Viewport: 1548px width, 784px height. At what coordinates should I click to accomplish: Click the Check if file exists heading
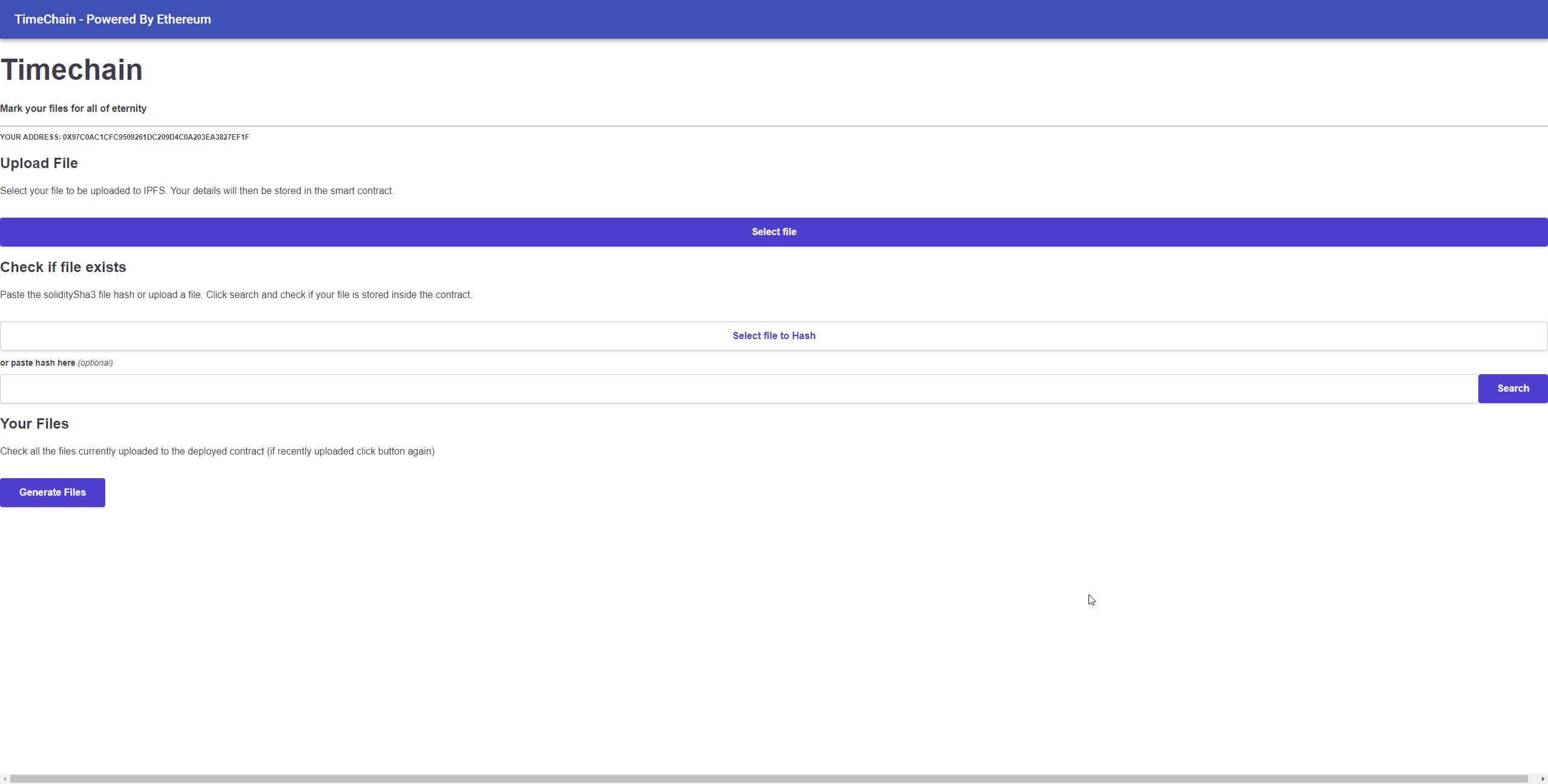tap(63, 267)
